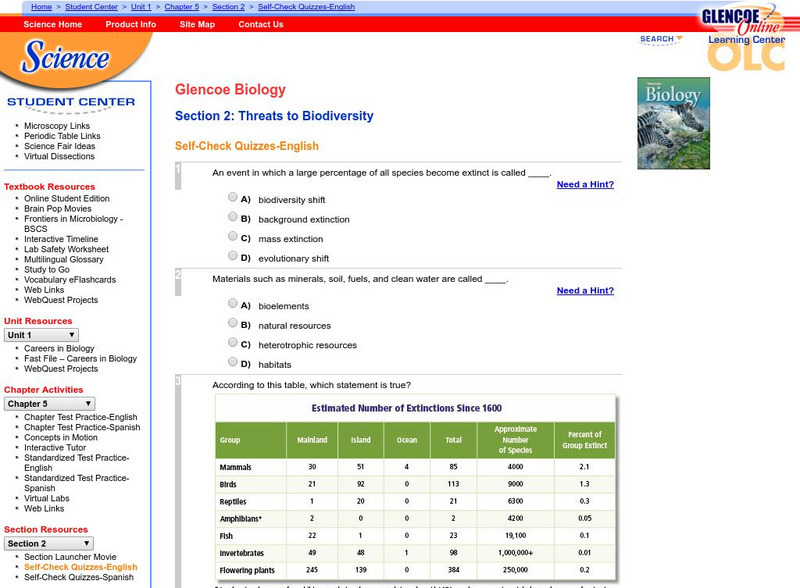Image resolution: width=800 pixels, height=588 pixels.
Task: Open Product Info menu item
Action: pyautogui.click(x=131, y=24)
